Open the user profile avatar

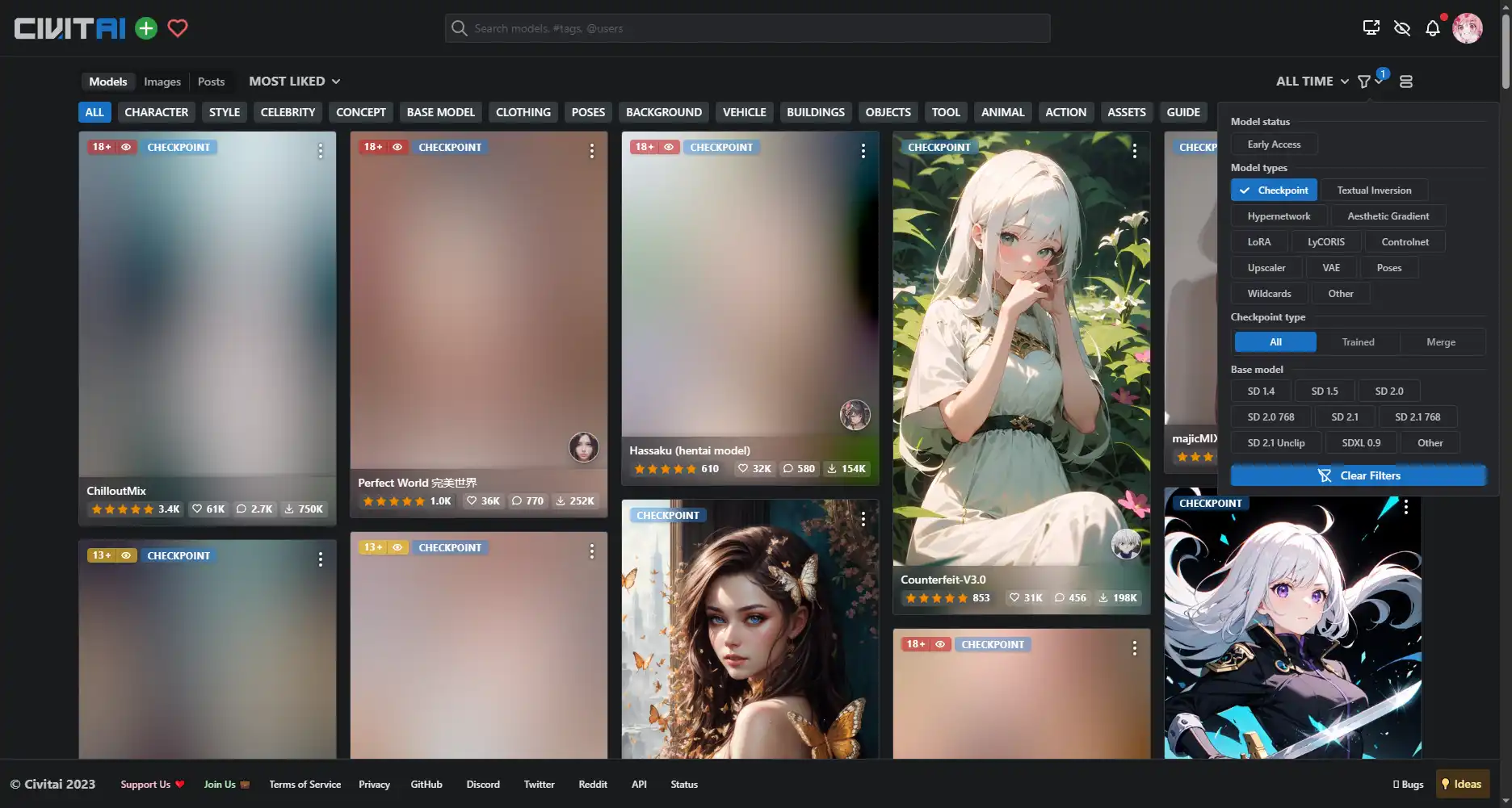[x=1467, y=28]
